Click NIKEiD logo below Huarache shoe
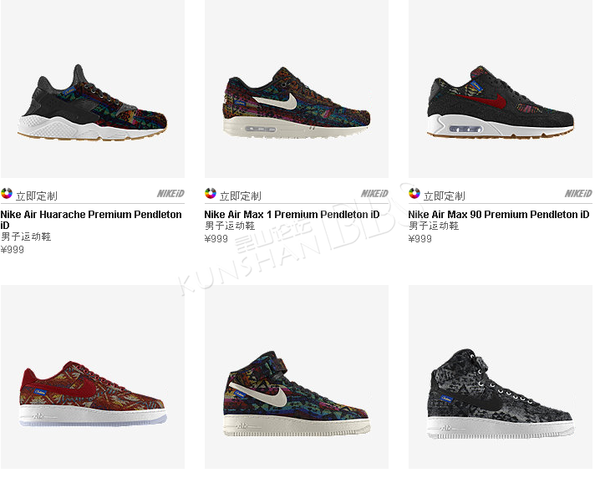 [x=171, y=194]
